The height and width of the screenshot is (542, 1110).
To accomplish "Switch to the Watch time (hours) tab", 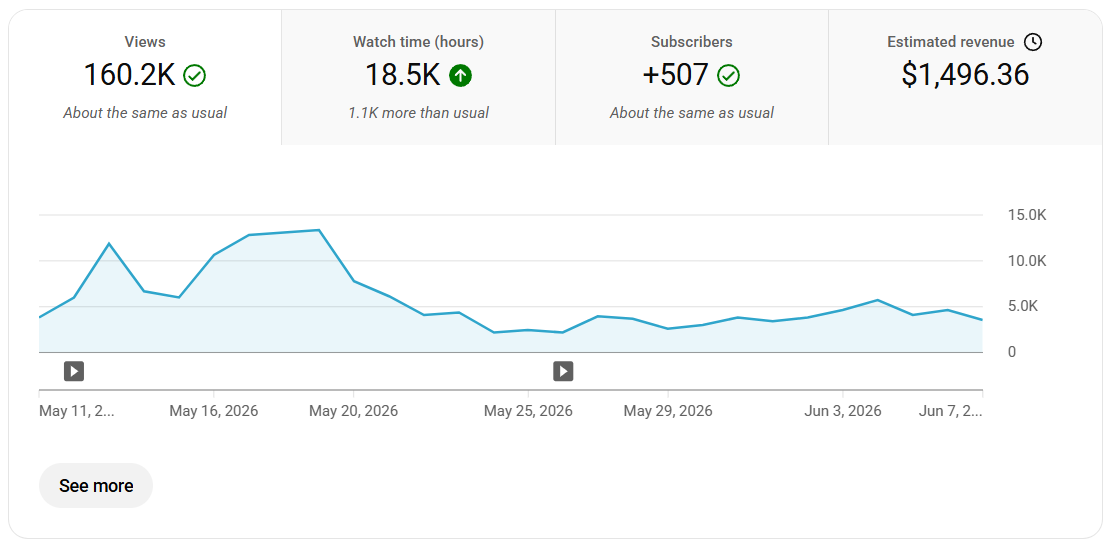I will click(x=418, y=77).
